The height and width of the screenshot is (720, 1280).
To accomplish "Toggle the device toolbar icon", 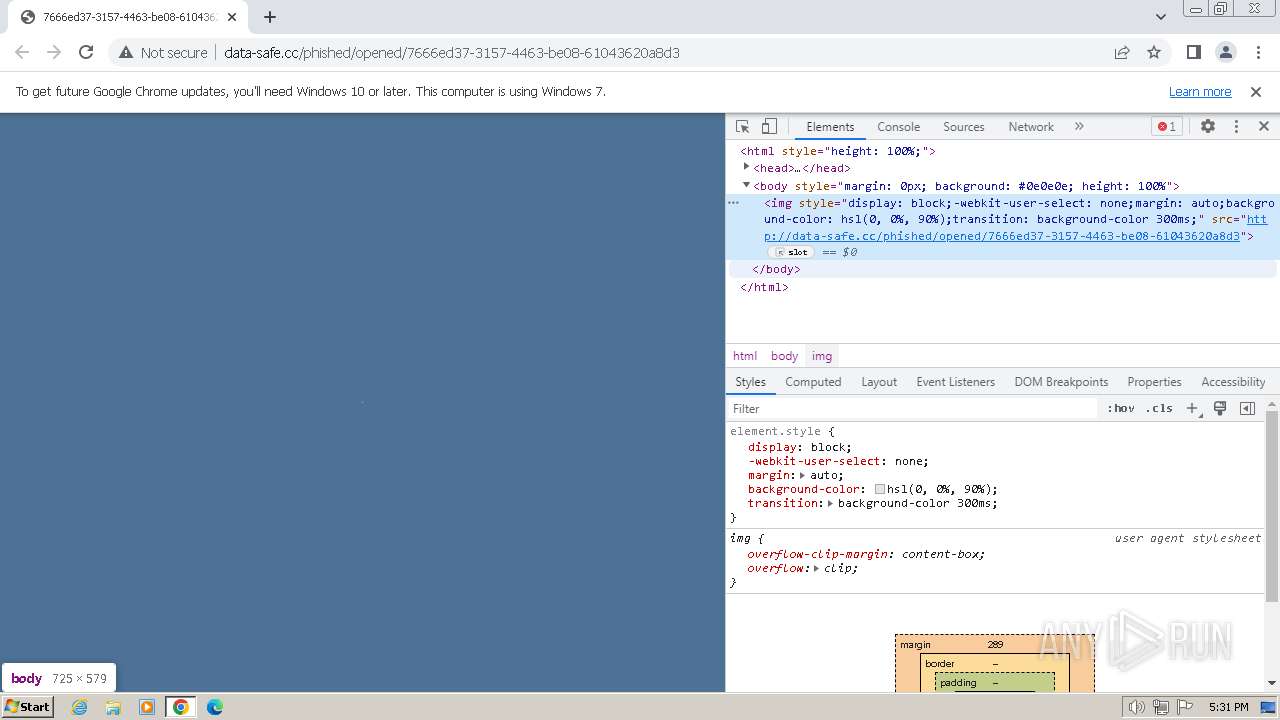I will 769,127.
